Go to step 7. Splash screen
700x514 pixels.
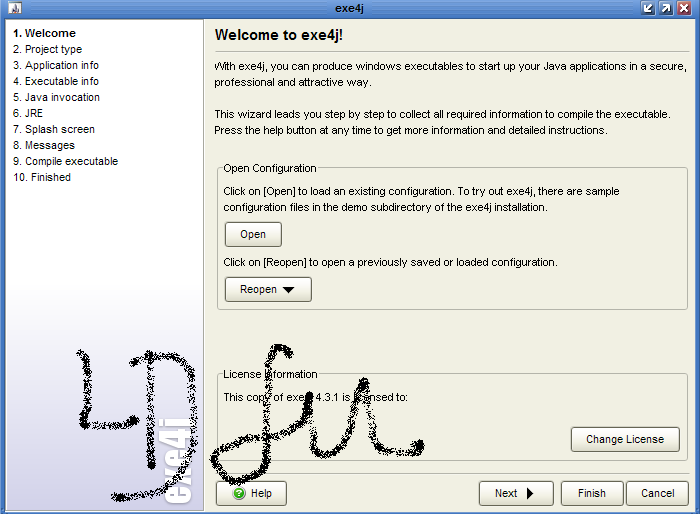pos(54,130)
